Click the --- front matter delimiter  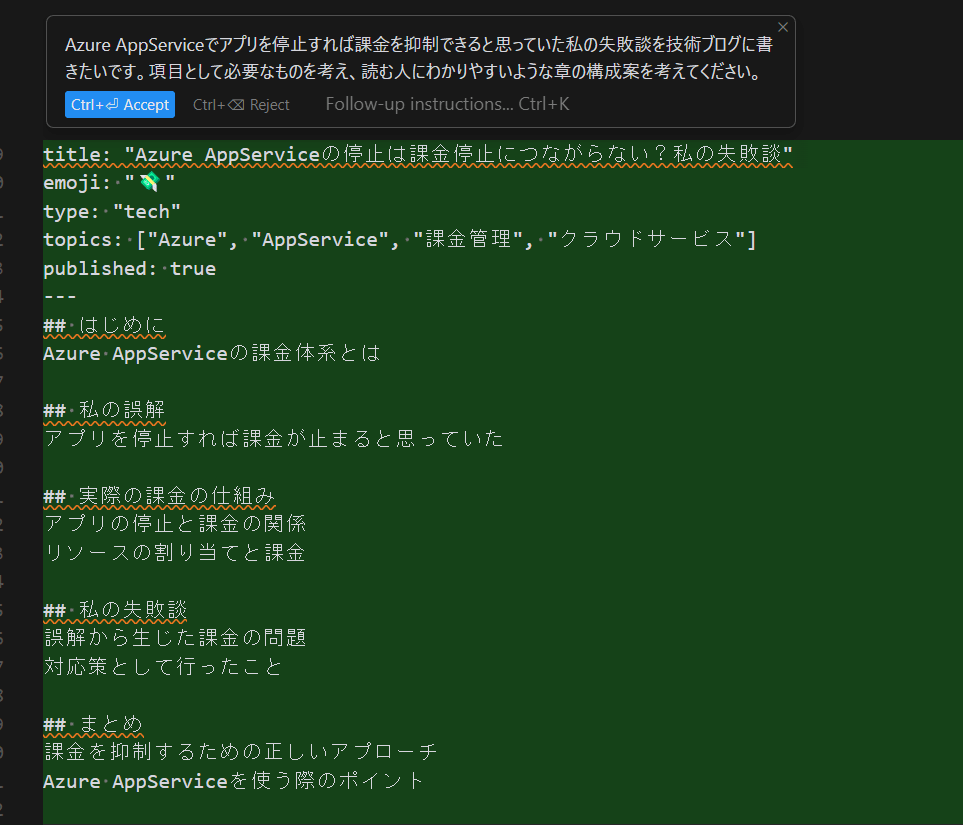point(60,297)
